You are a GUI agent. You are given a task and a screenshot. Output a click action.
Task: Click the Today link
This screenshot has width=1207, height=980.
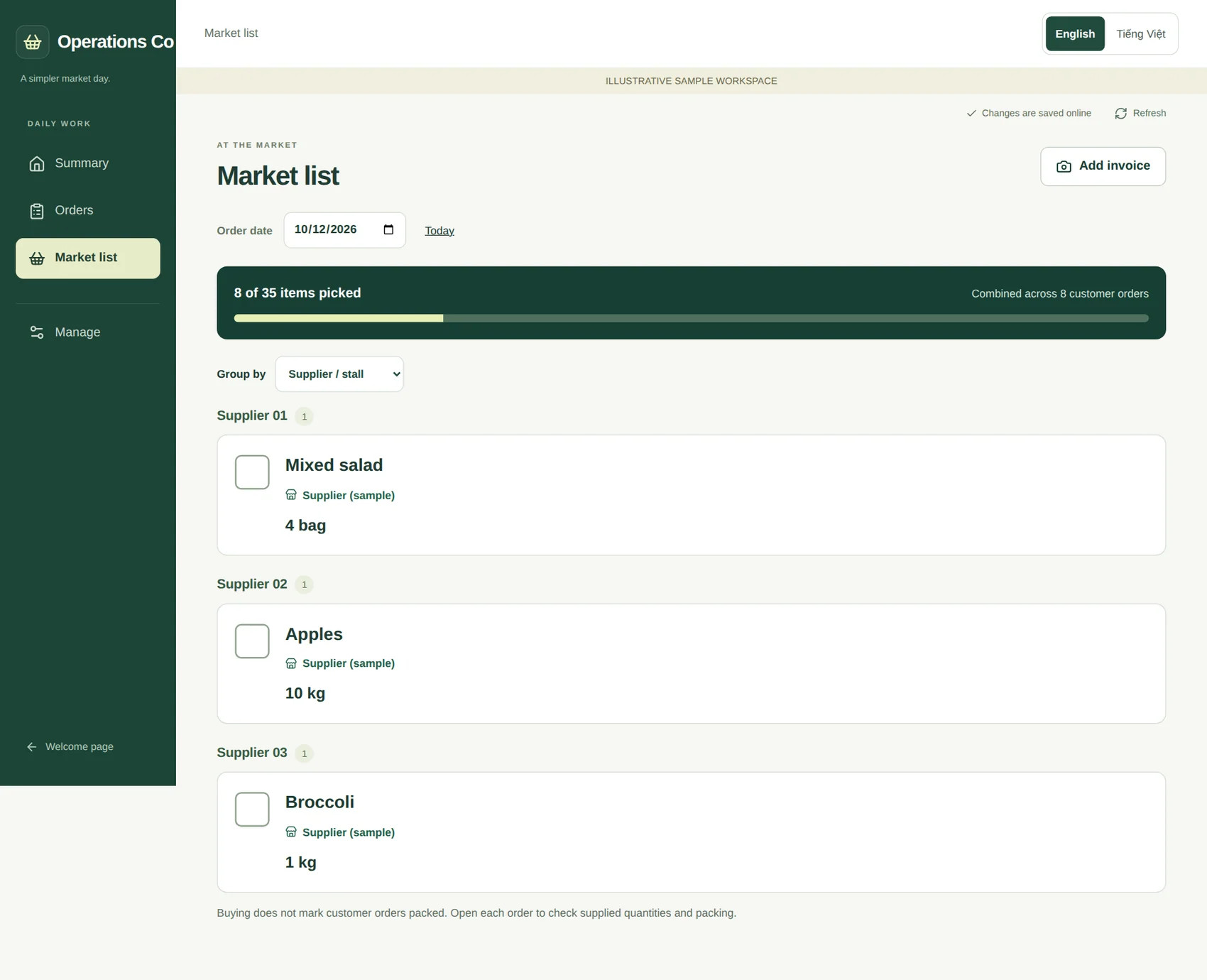[x=439, y=231]
